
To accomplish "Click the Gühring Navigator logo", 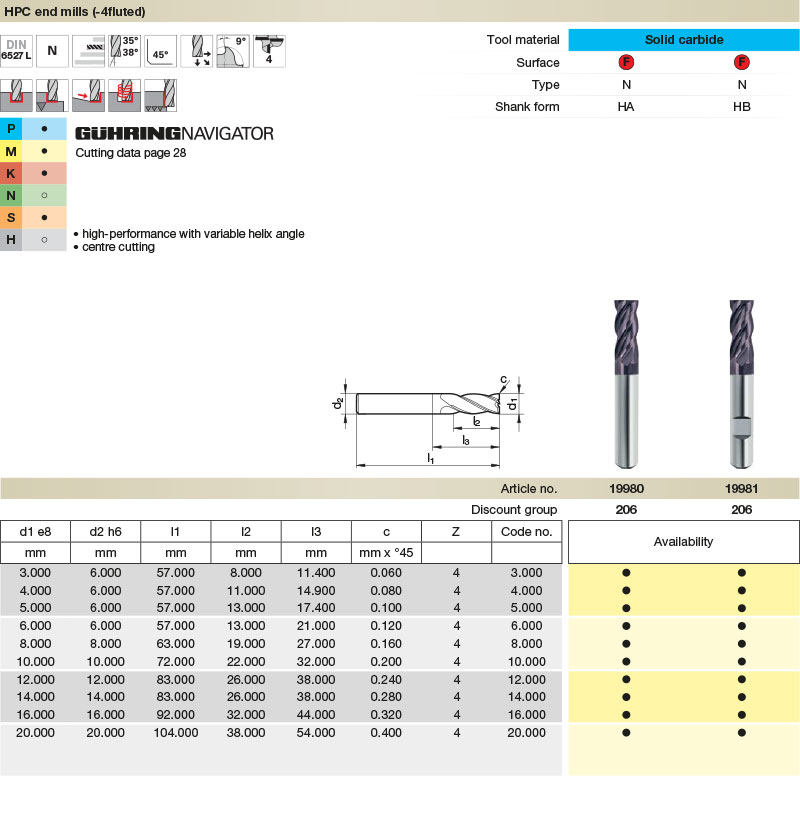I will click(x=174, y=134).
